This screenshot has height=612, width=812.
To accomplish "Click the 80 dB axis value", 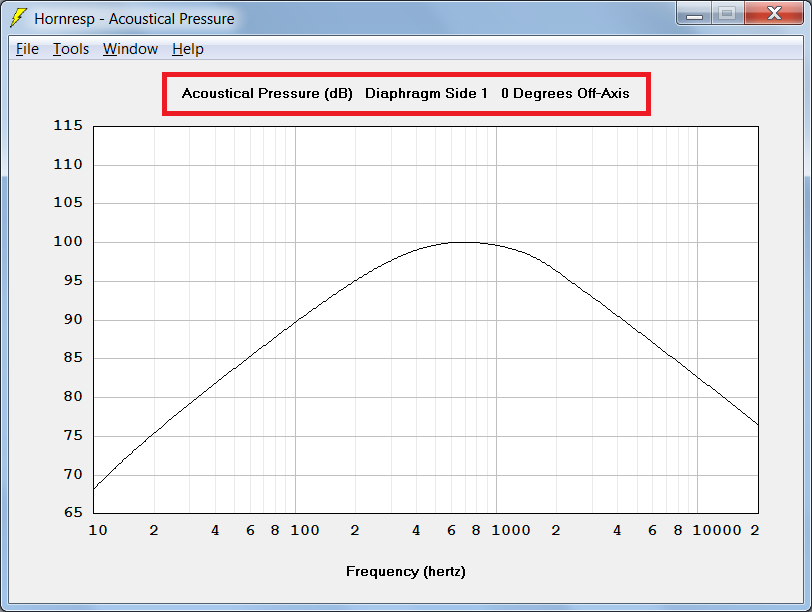I will (x=73, y=397).
